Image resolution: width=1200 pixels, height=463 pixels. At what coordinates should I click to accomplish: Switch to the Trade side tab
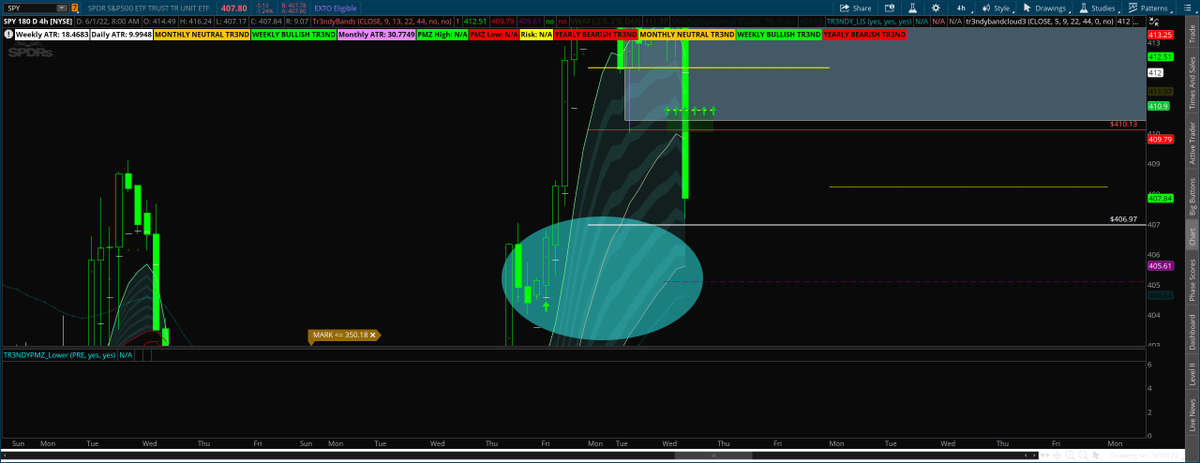pyautogui.click(x=1192, y=35)
